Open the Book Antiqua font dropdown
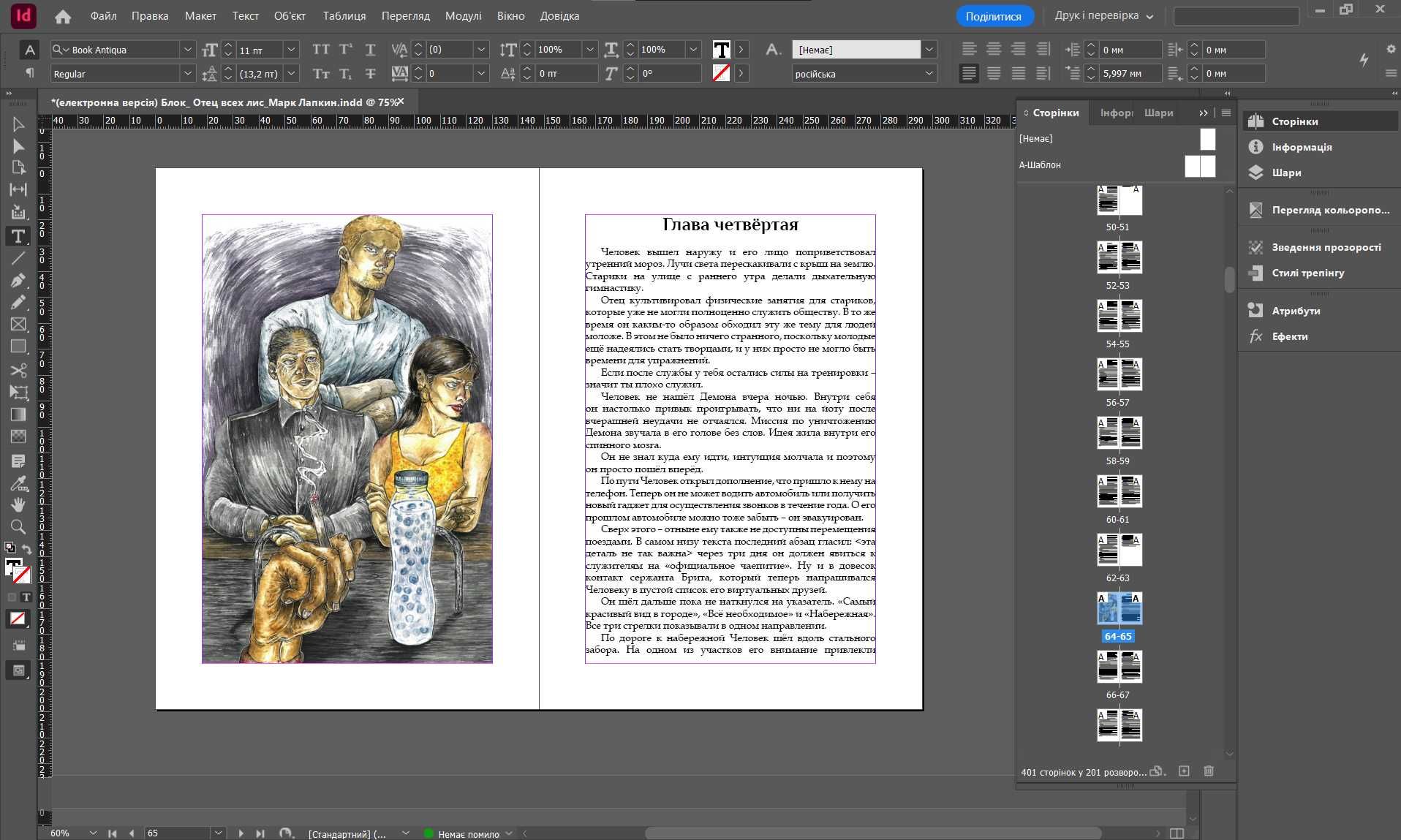 187,50
